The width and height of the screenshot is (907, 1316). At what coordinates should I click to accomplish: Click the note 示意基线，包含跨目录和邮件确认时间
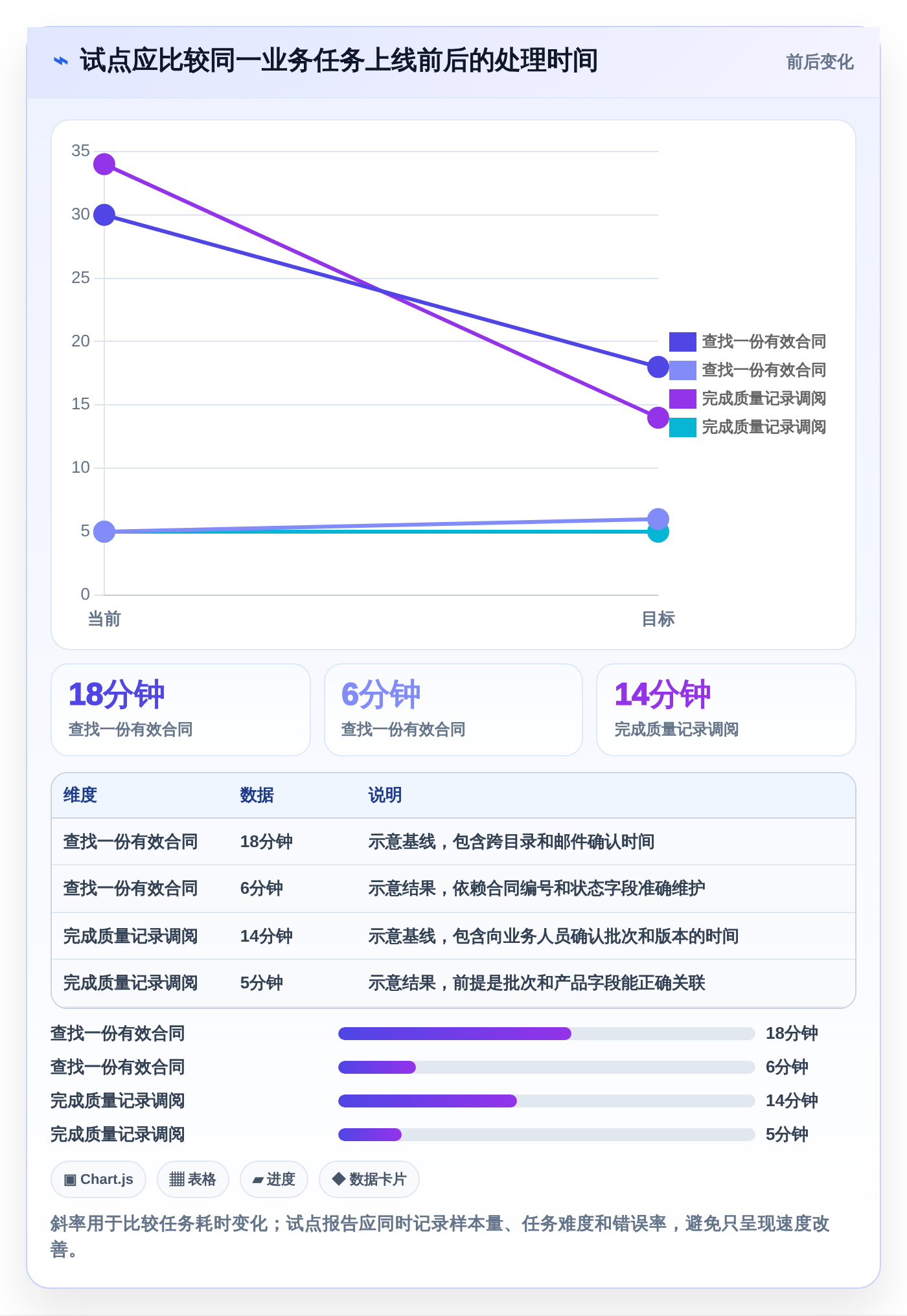[511, 842]
